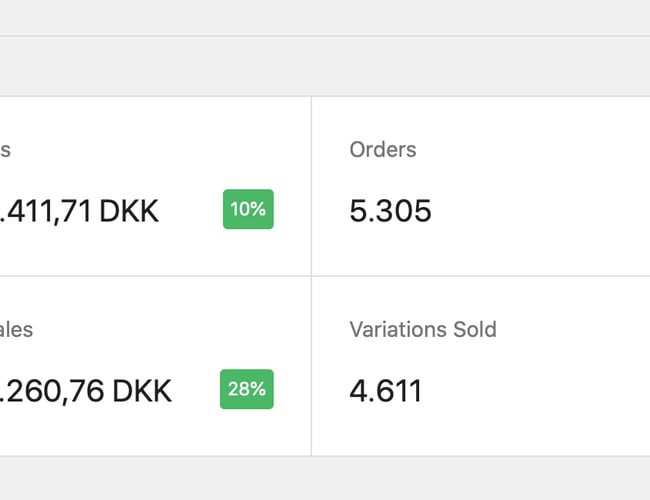Click the green 10% change badge
Screen dimensions: 650x500
pyautogui.click(x=248, y=210)
